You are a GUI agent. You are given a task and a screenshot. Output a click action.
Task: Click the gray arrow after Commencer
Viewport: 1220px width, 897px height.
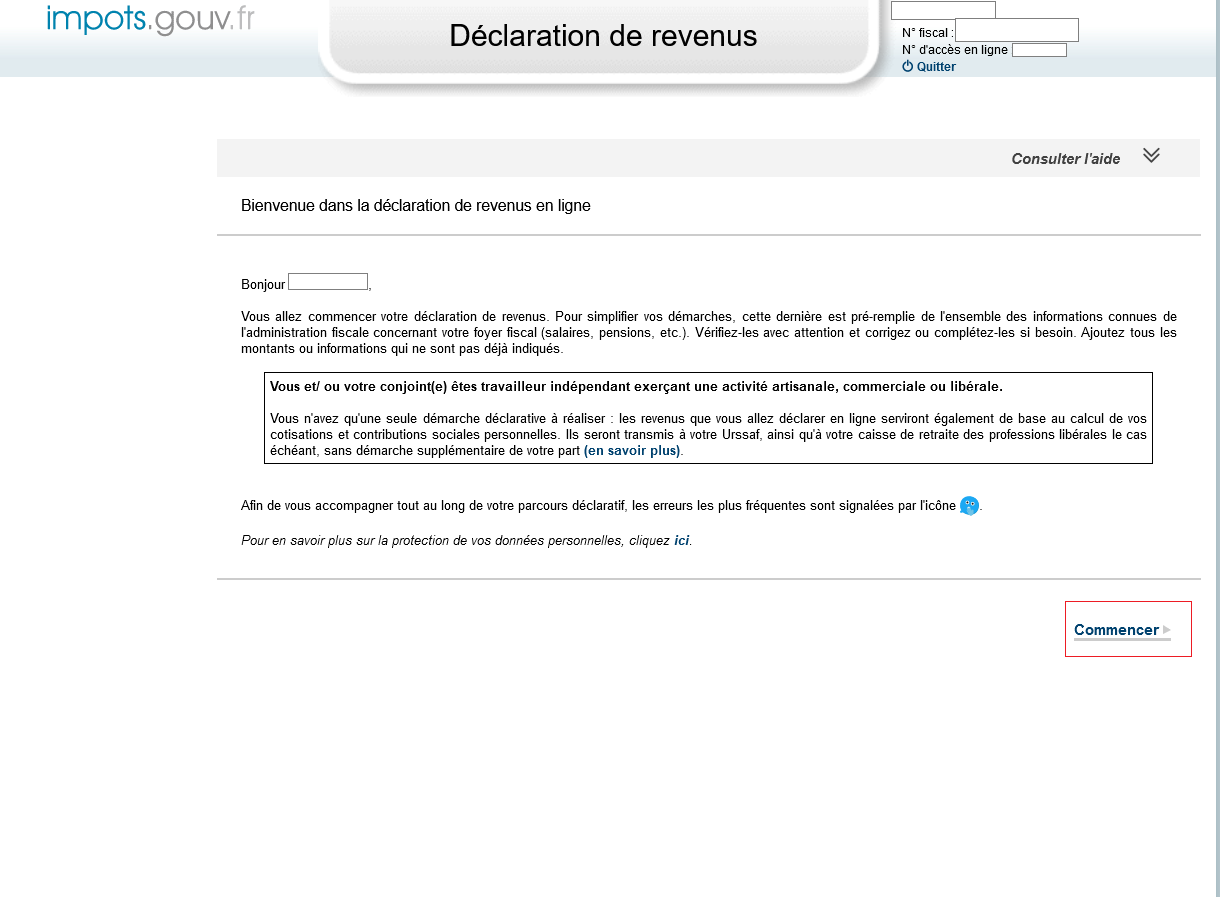pos(1167,630)
